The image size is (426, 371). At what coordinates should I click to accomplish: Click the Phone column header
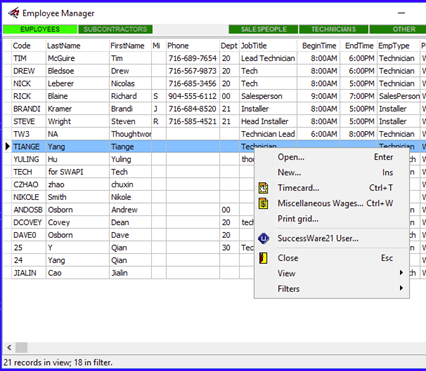pyautogui.click(x=193, y=46)
